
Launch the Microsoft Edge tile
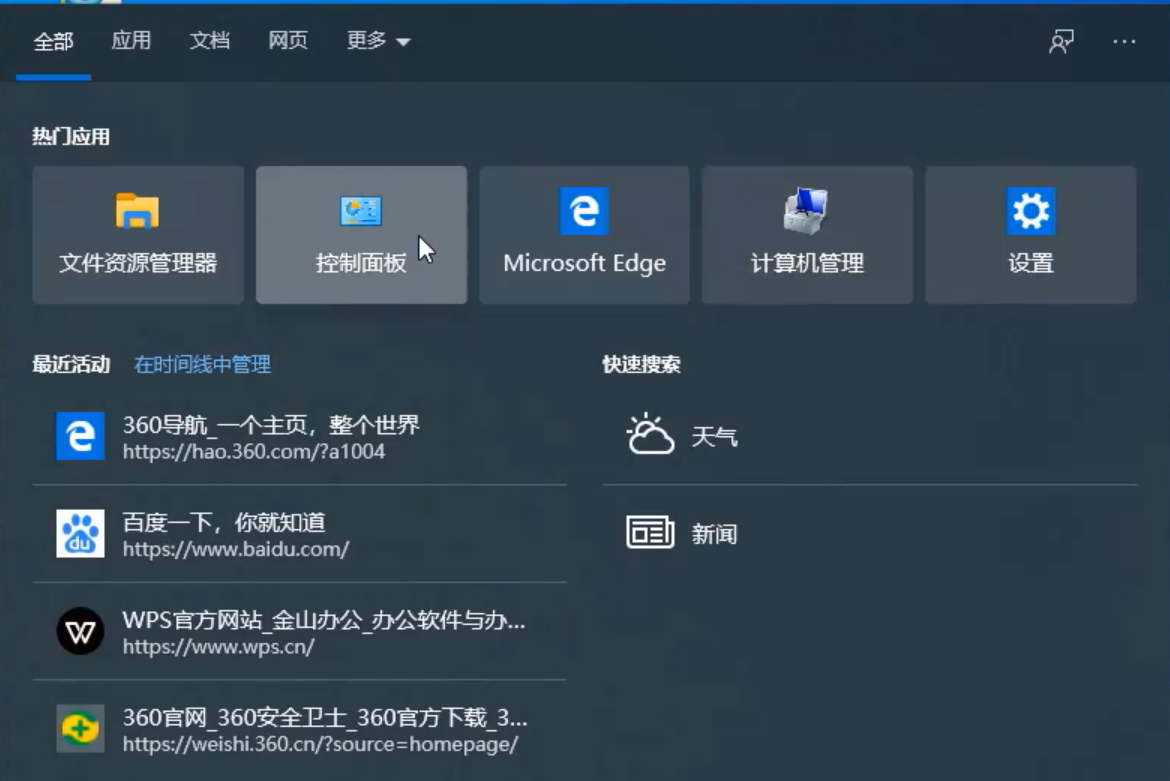coord(584,235)
